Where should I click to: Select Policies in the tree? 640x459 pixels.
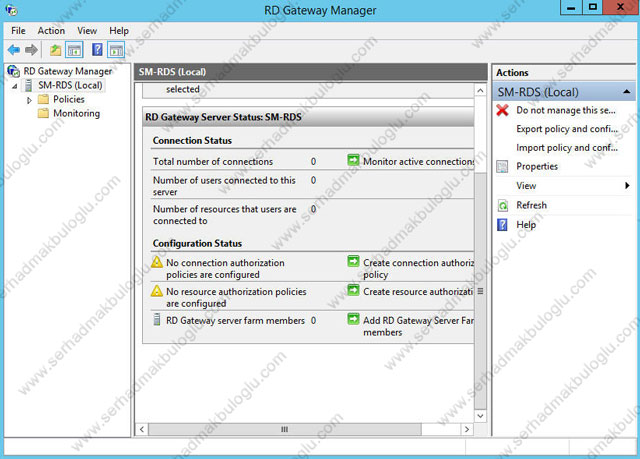(x=69, y=99)
